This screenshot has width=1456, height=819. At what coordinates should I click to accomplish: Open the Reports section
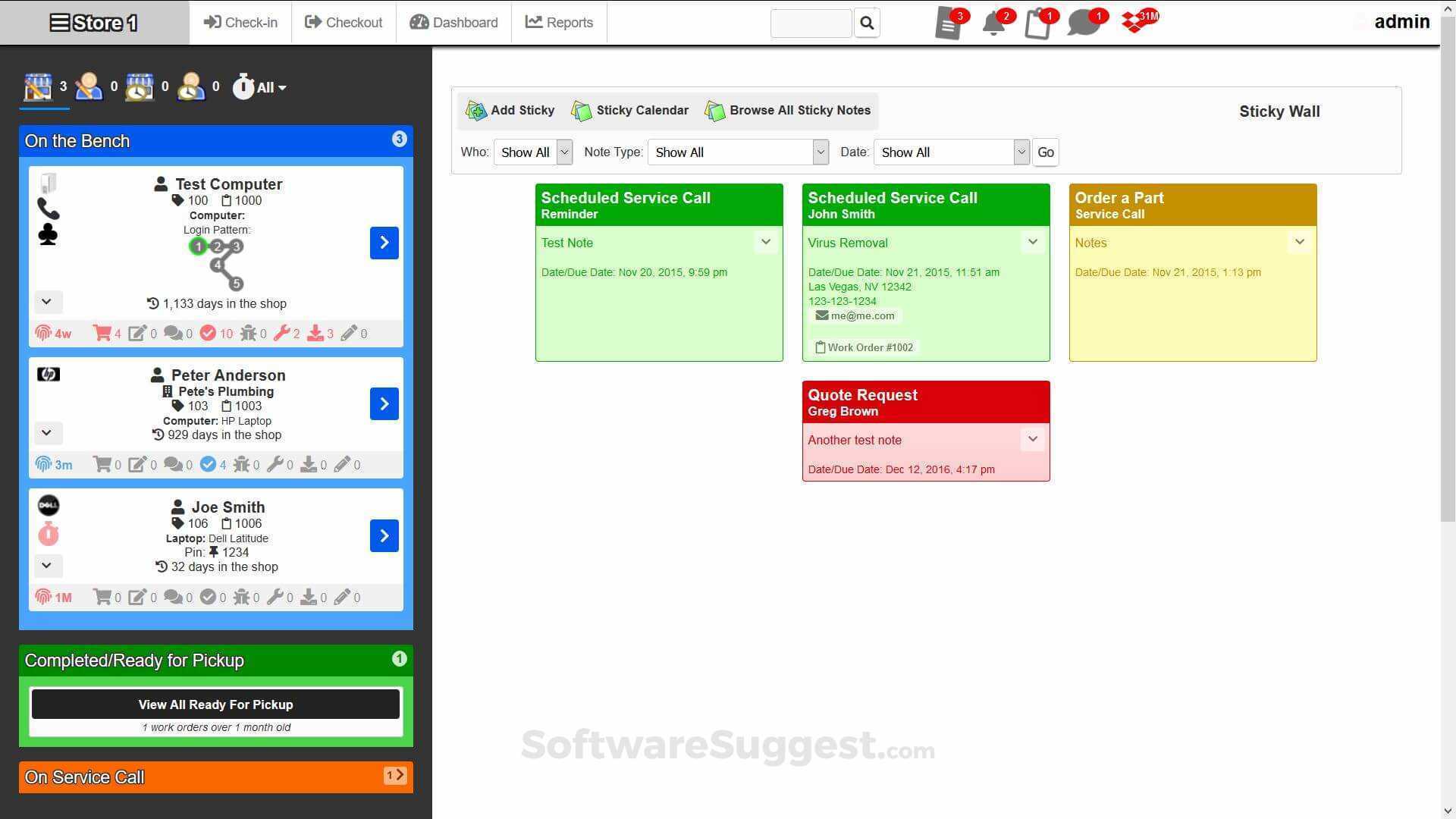coord(559,22)
